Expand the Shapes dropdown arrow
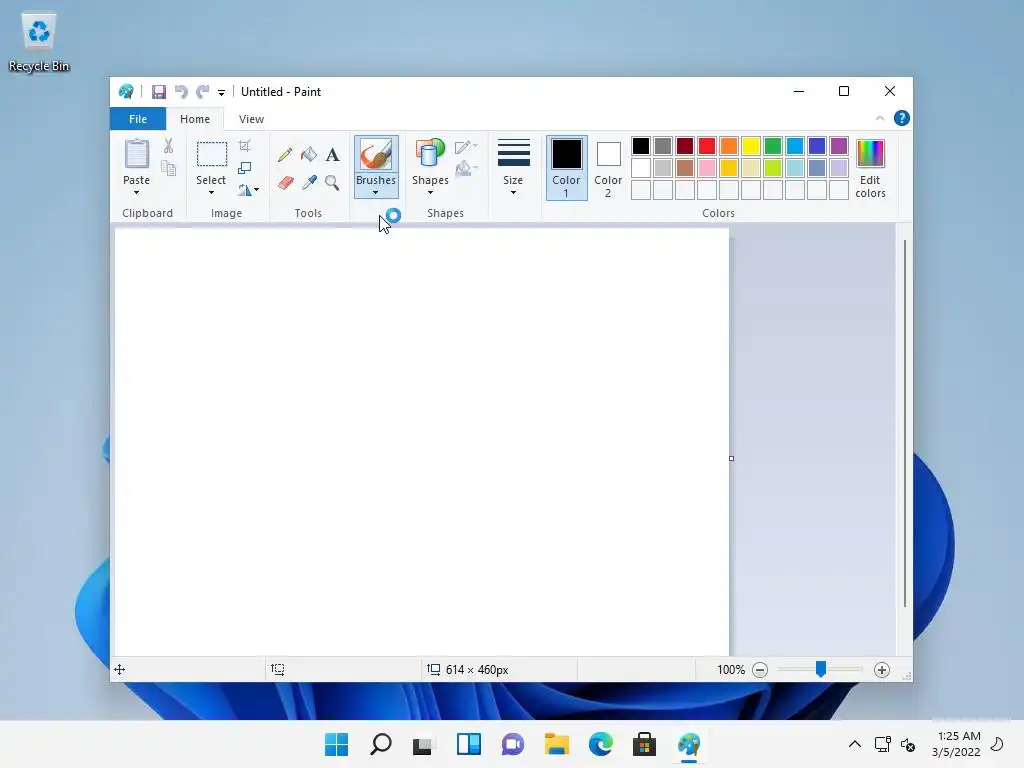 [430, 193]
